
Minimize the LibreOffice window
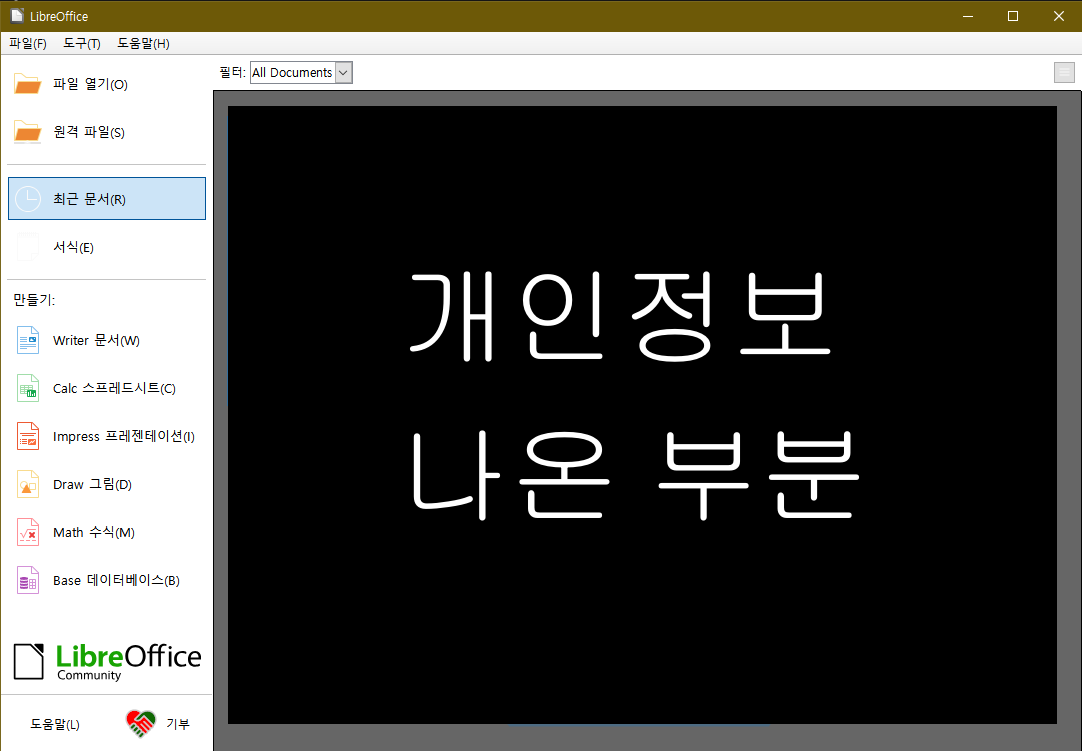click(x=968, y=16)
